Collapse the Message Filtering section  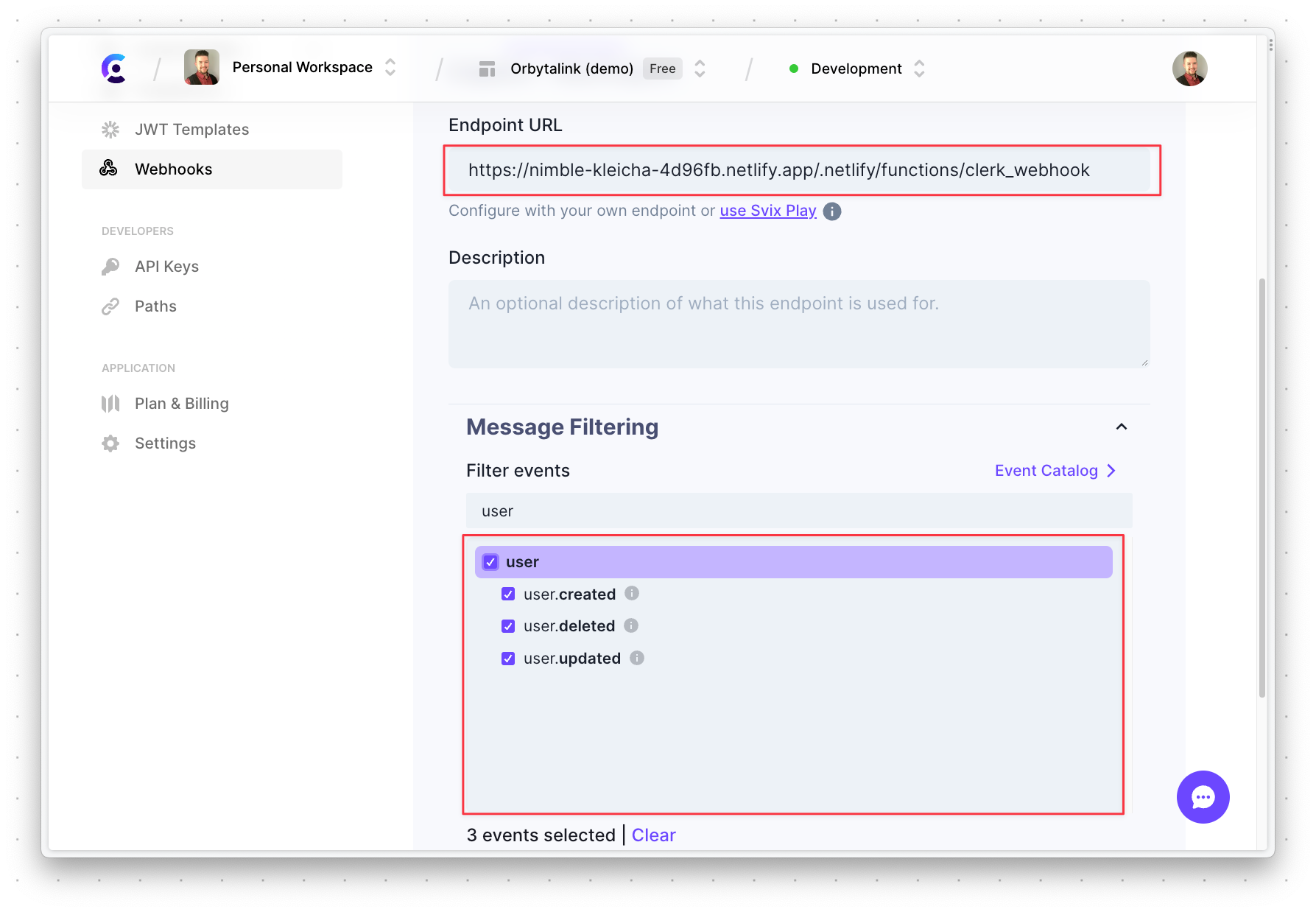coord(1122,427)
